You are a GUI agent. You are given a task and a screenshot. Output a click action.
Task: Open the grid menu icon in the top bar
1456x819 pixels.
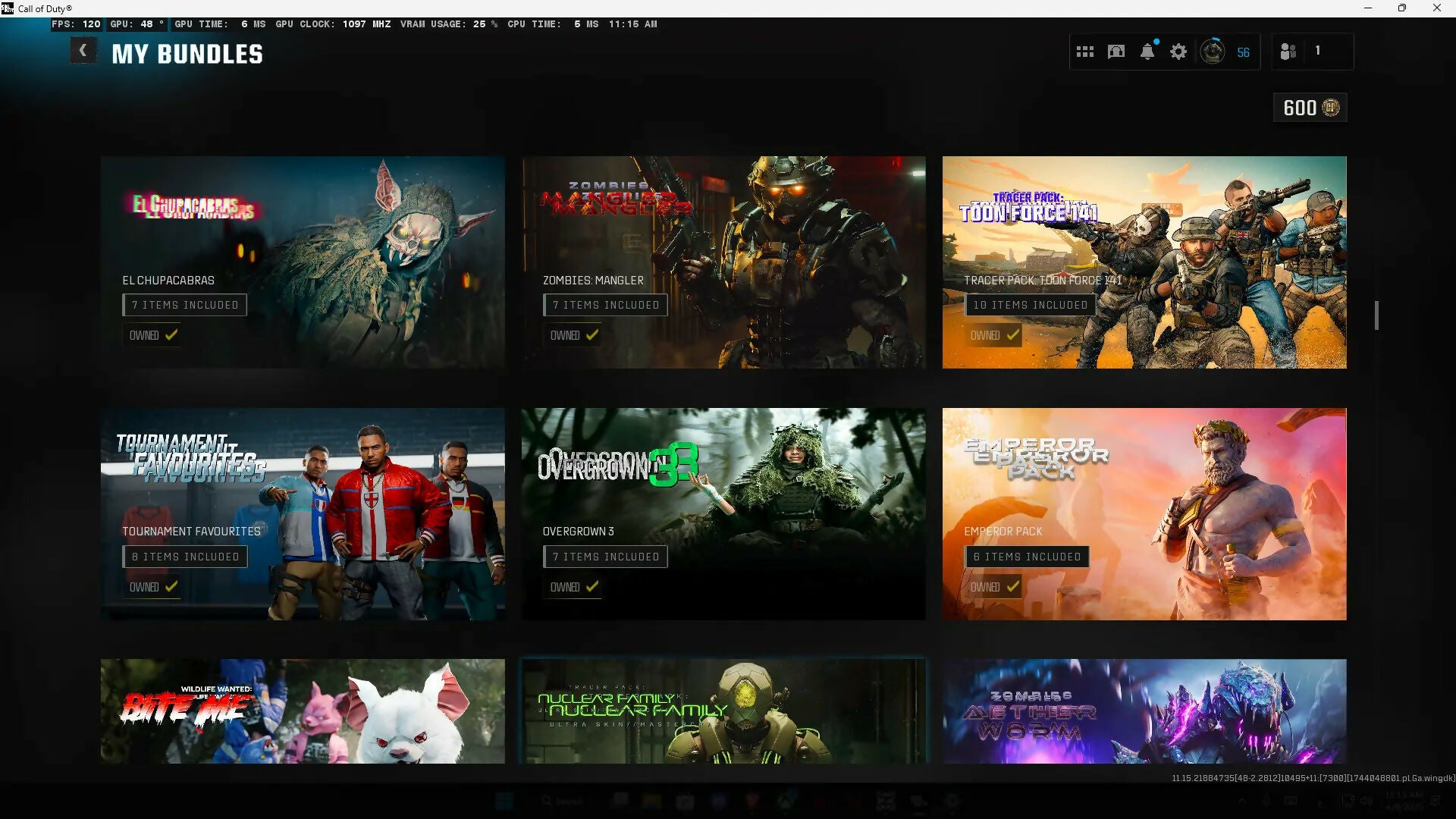(1085, 52)
